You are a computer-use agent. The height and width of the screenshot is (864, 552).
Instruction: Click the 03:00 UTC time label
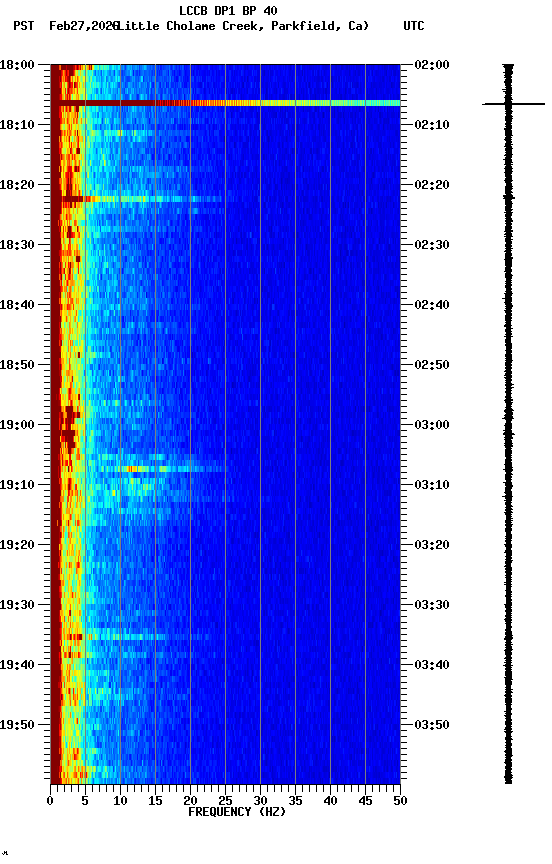(432, 425)
